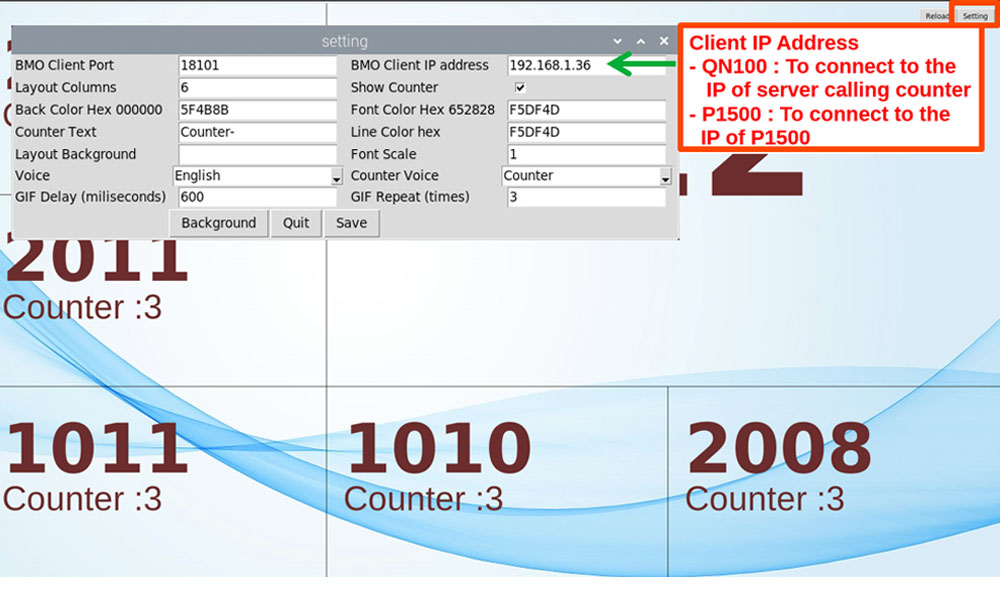
Task: Open the Voice dropdown showing English
Action: 258,176
